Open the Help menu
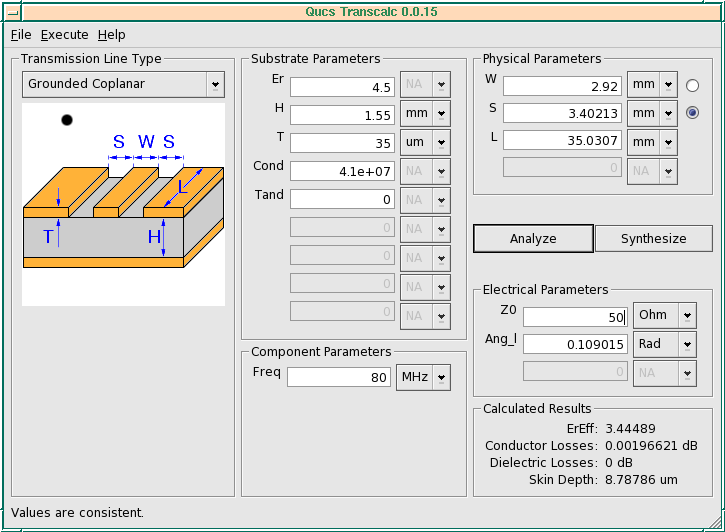 tap(111, 35)
